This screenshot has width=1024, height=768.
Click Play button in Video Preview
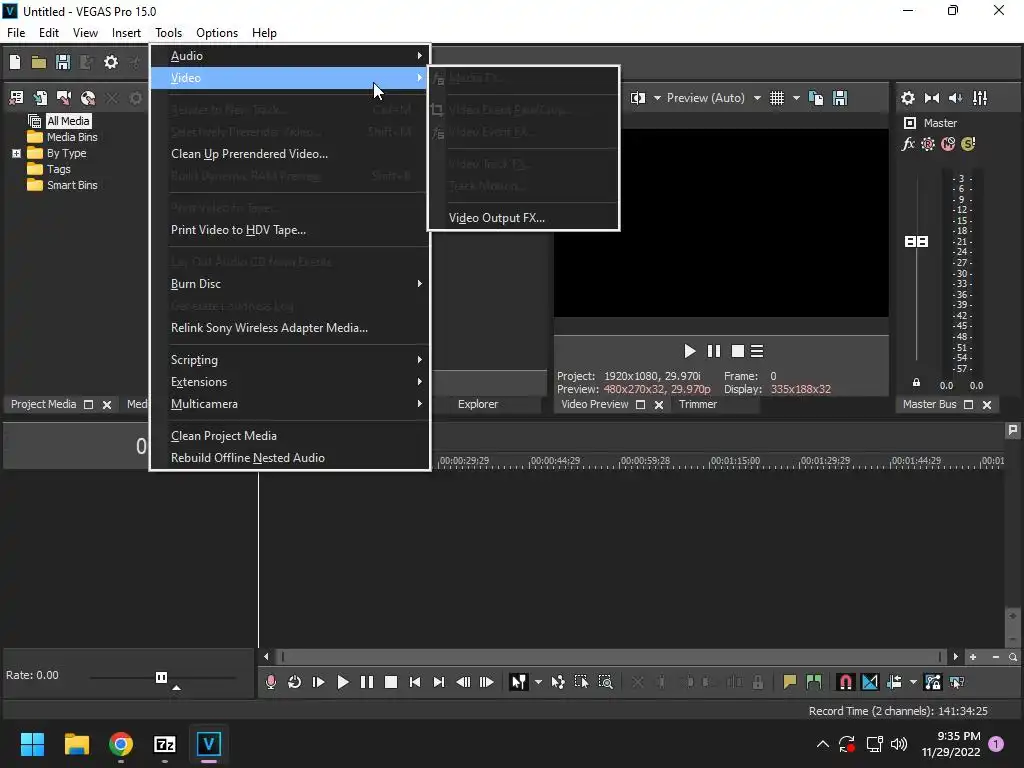pos(690,351)
